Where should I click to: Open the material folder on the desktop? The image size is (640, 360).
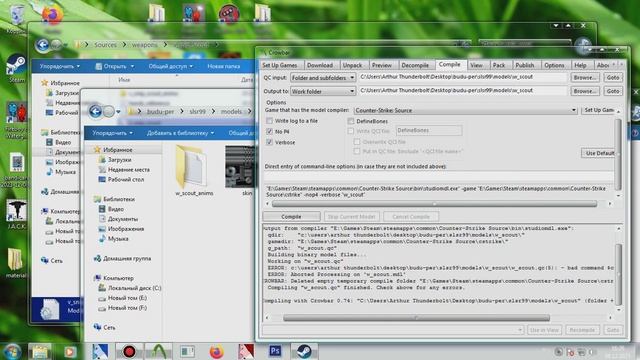click(x=16, y=263)
